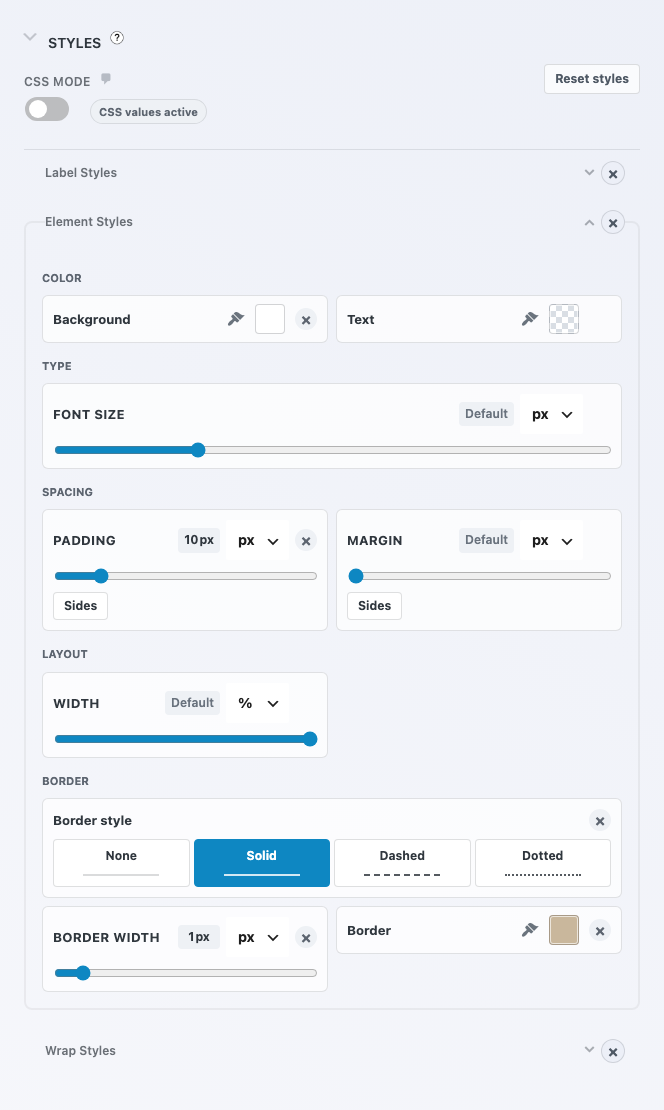Clear Wrap Styles with its X icon

(613, 1051)
